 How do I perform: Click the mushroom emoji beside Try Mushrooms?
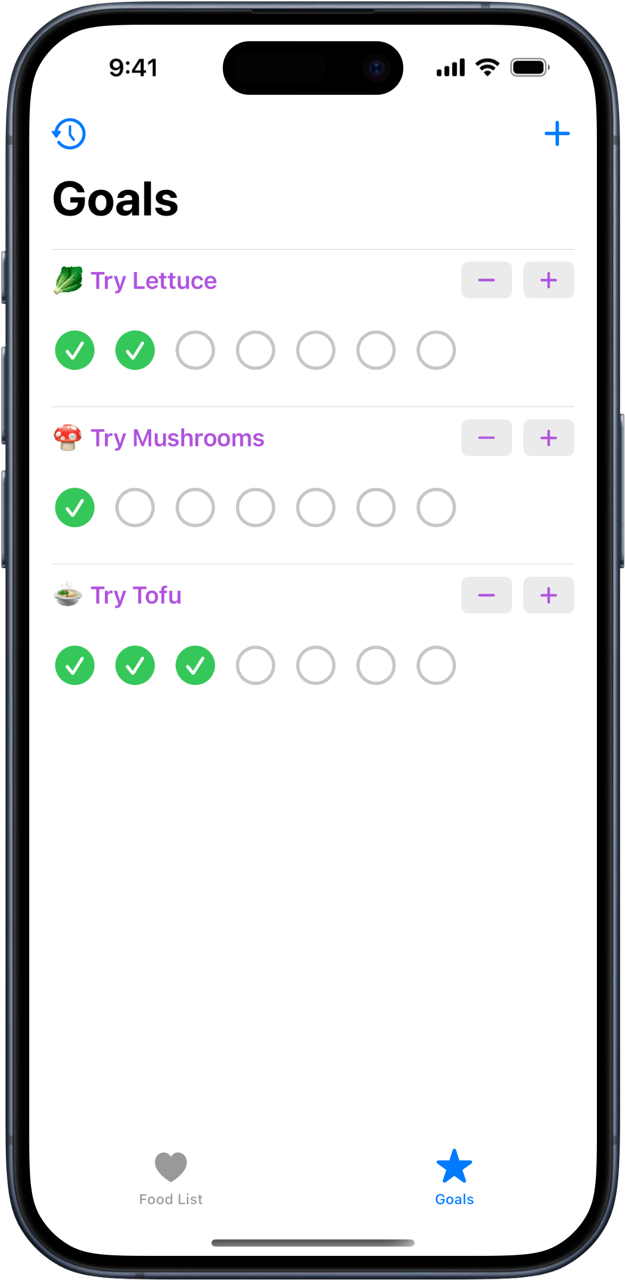pos(67,437)
